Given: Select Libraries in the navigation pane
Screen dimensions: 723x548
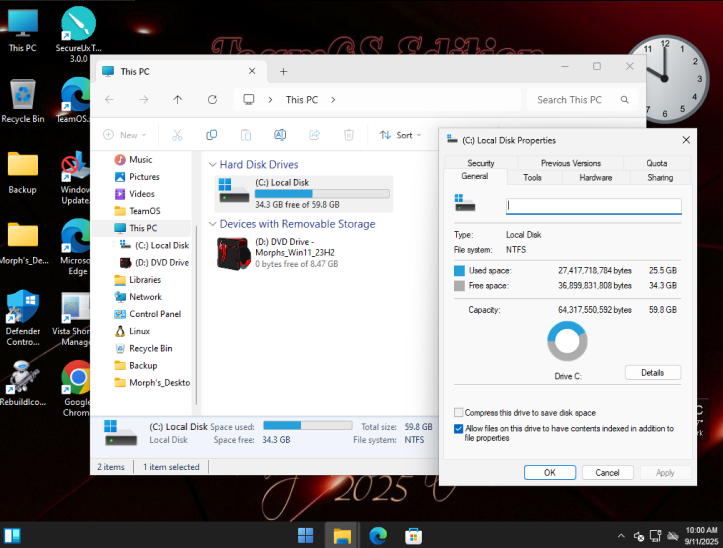Looking at the screenshot, I should [145, 280].
